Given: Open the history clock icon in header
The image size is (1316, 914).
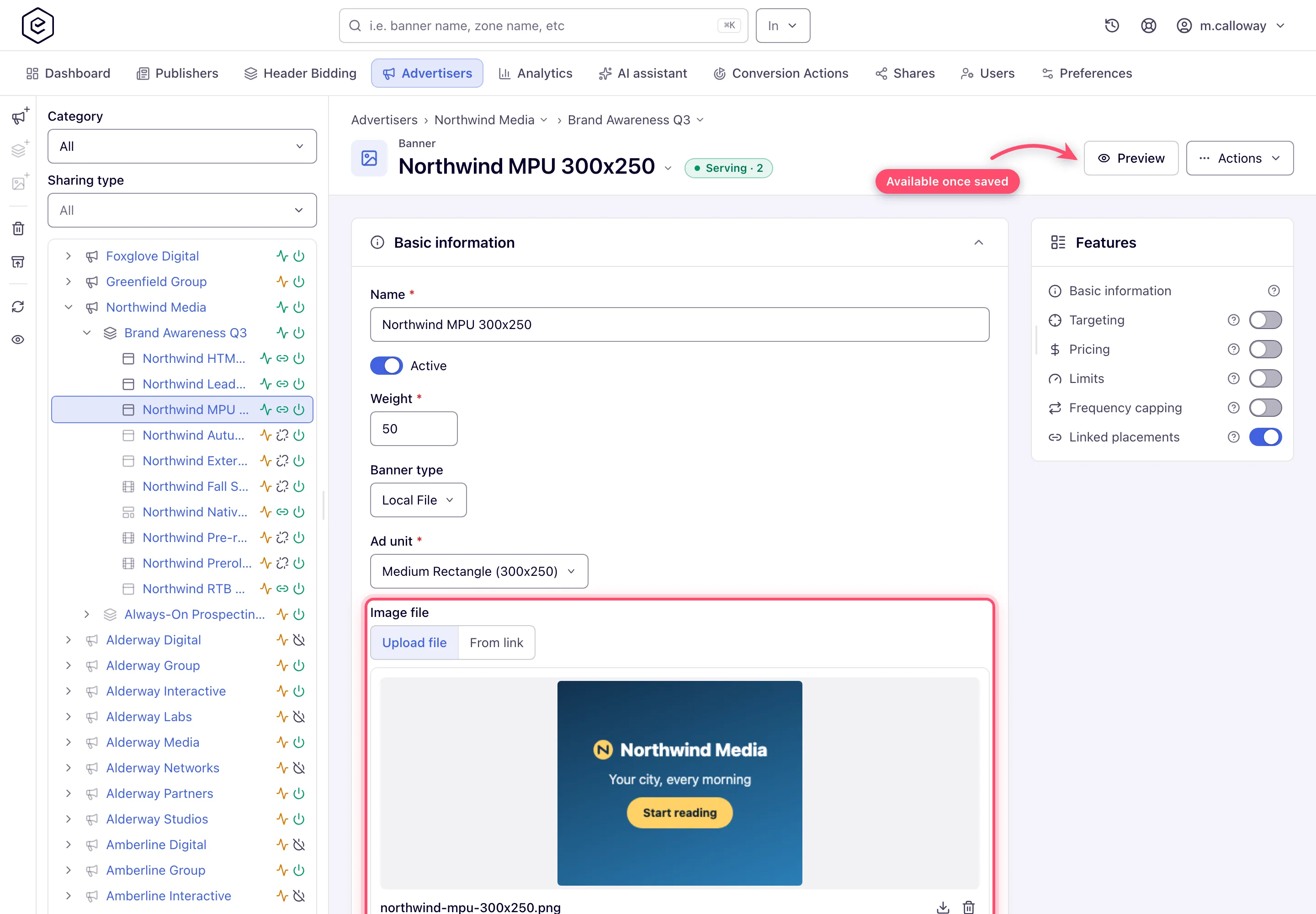Looking at the screenshot, I should (1112, 26).
